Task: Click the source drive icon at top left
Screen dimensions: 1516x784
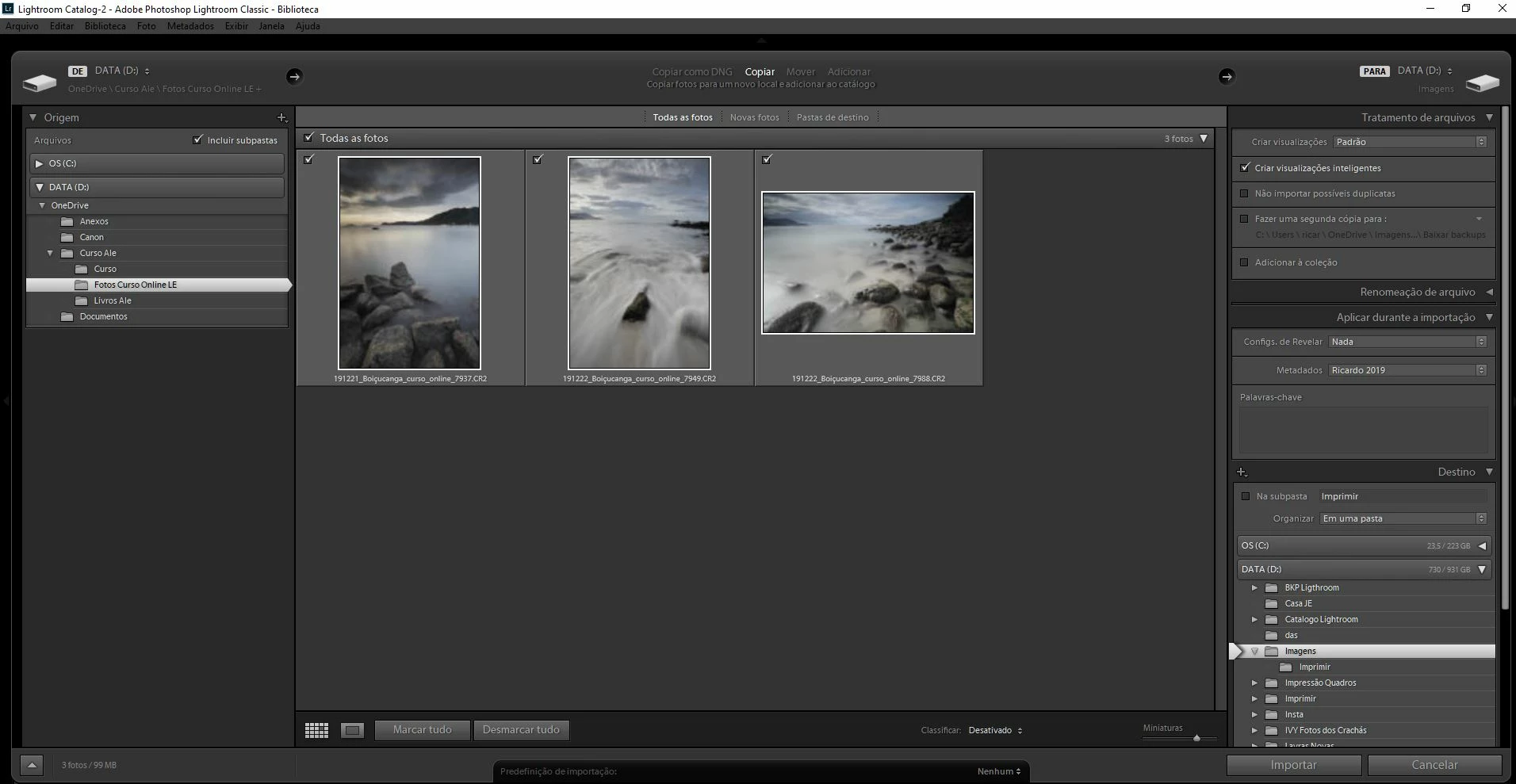Action: pos(39,82)
